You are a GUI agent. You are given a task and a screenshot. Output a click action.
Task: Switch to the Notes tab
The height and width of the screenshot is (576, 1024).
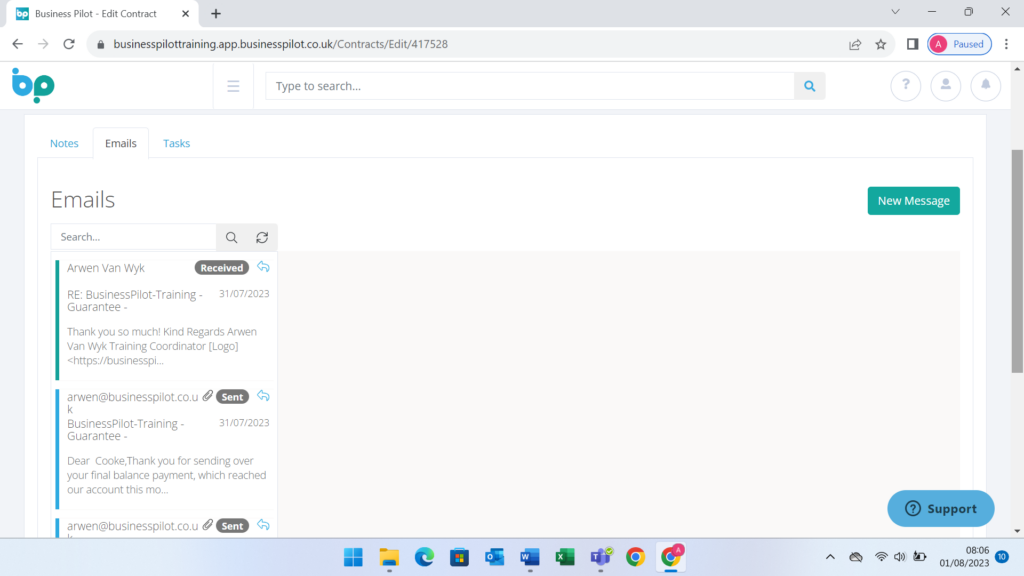click(64, 143)
